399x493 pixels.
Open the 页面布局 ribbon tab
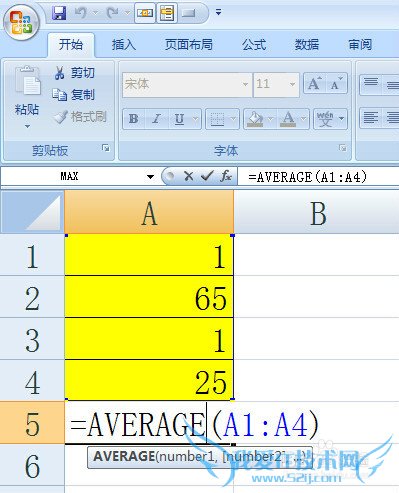[189, 44]
